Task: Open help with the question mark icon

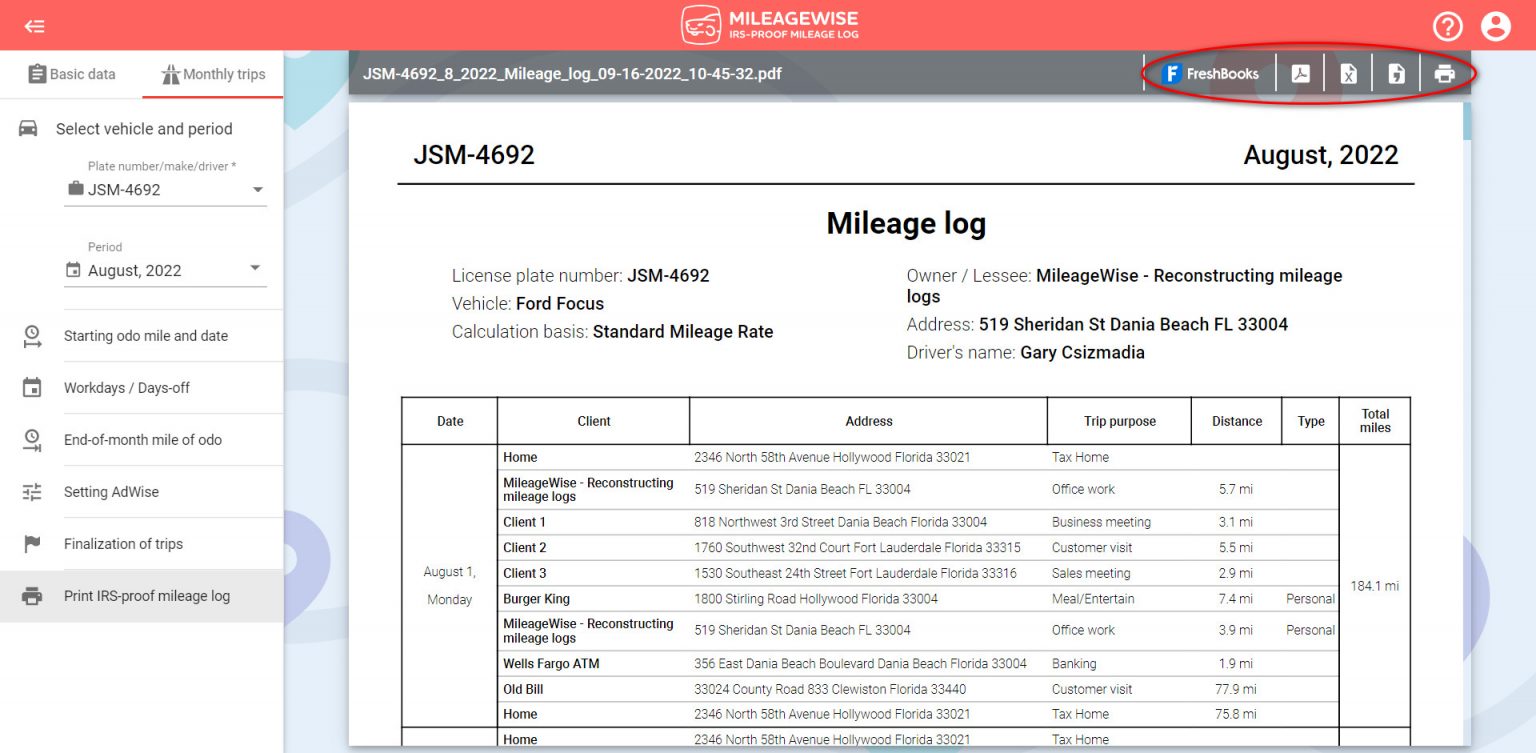Action: [1447, 26]
